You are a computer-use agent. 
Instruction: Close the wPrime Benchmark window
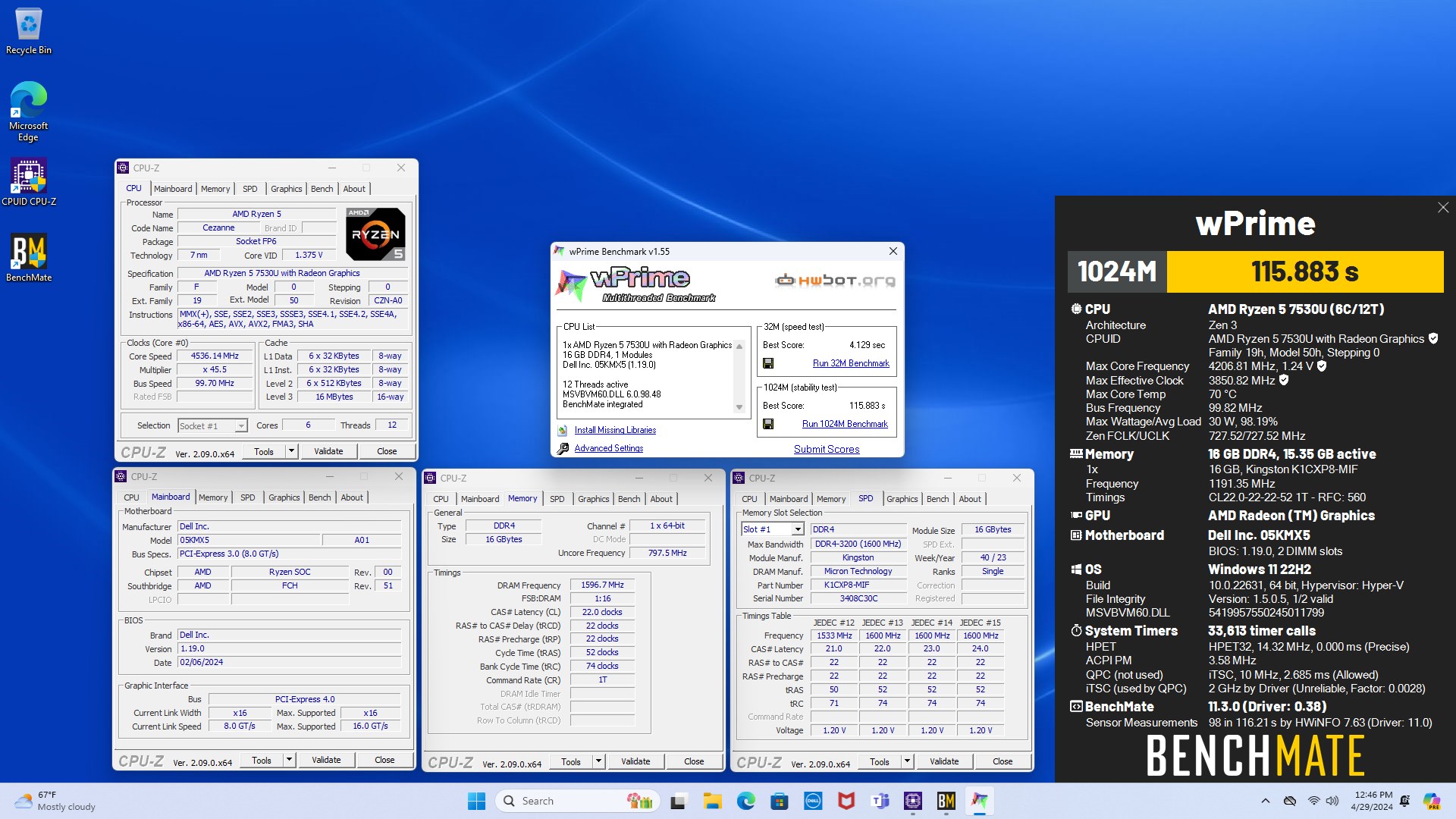coord(893,251)
